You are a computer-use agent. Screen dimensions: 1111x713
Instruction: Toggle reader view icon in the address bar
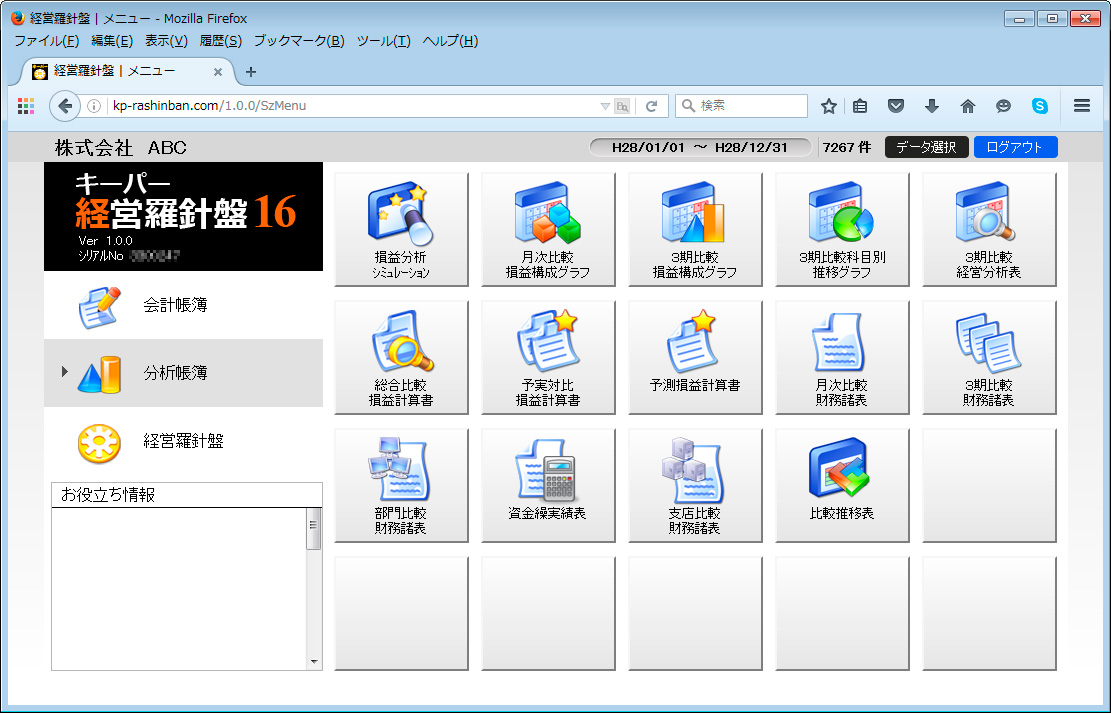click(x=622, y=106)
